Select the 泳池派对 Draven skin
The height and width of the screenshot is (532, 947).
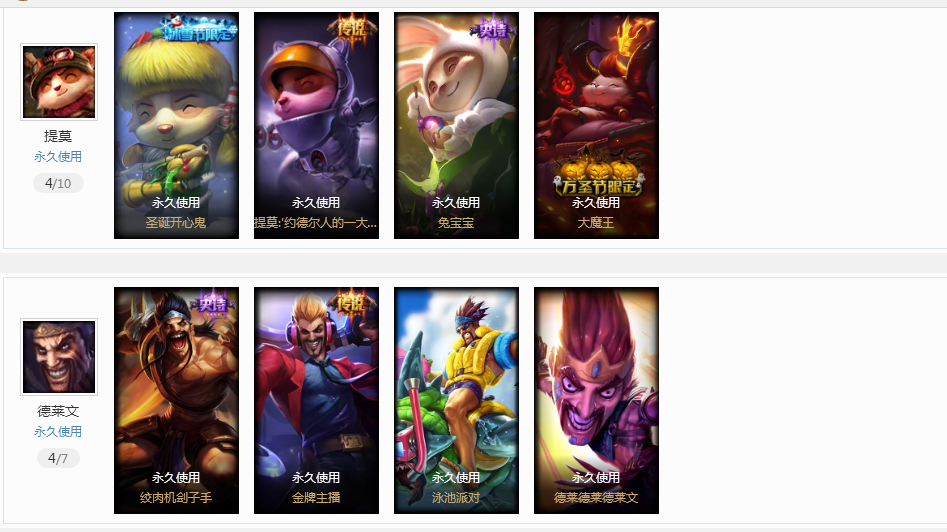click(457, 400)
